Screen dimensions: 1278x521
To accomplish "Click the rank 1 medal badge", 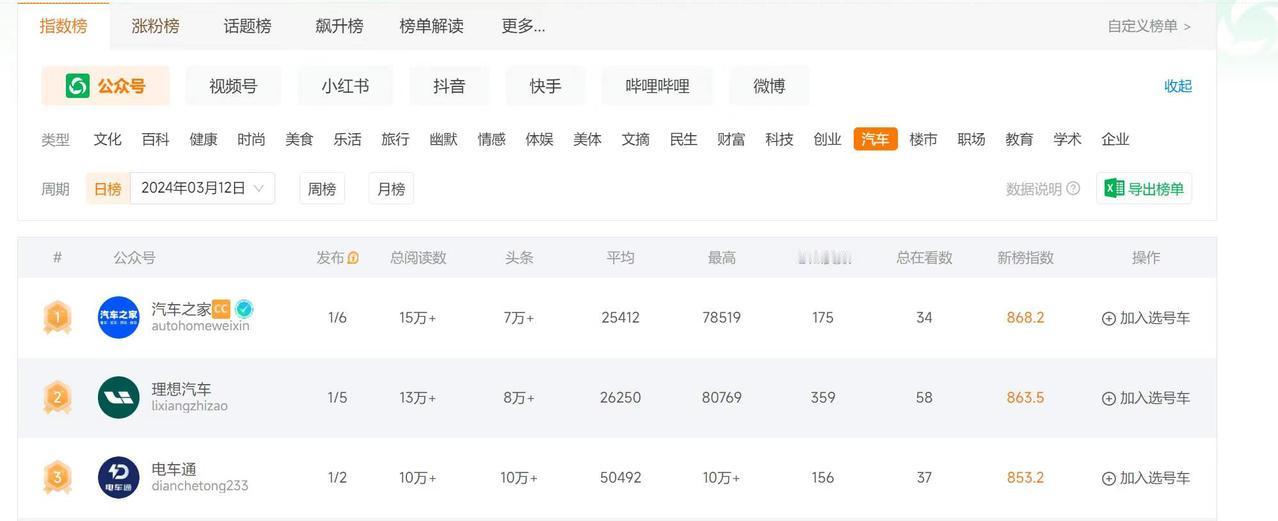I will (57, 318).
